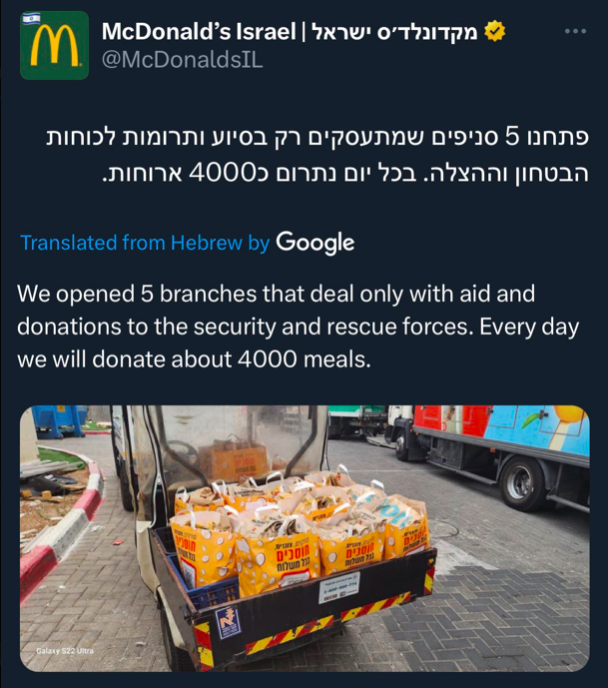
Task: Open the three-dots more options menu
Action: pyautogui.click(x=575, y=32)
